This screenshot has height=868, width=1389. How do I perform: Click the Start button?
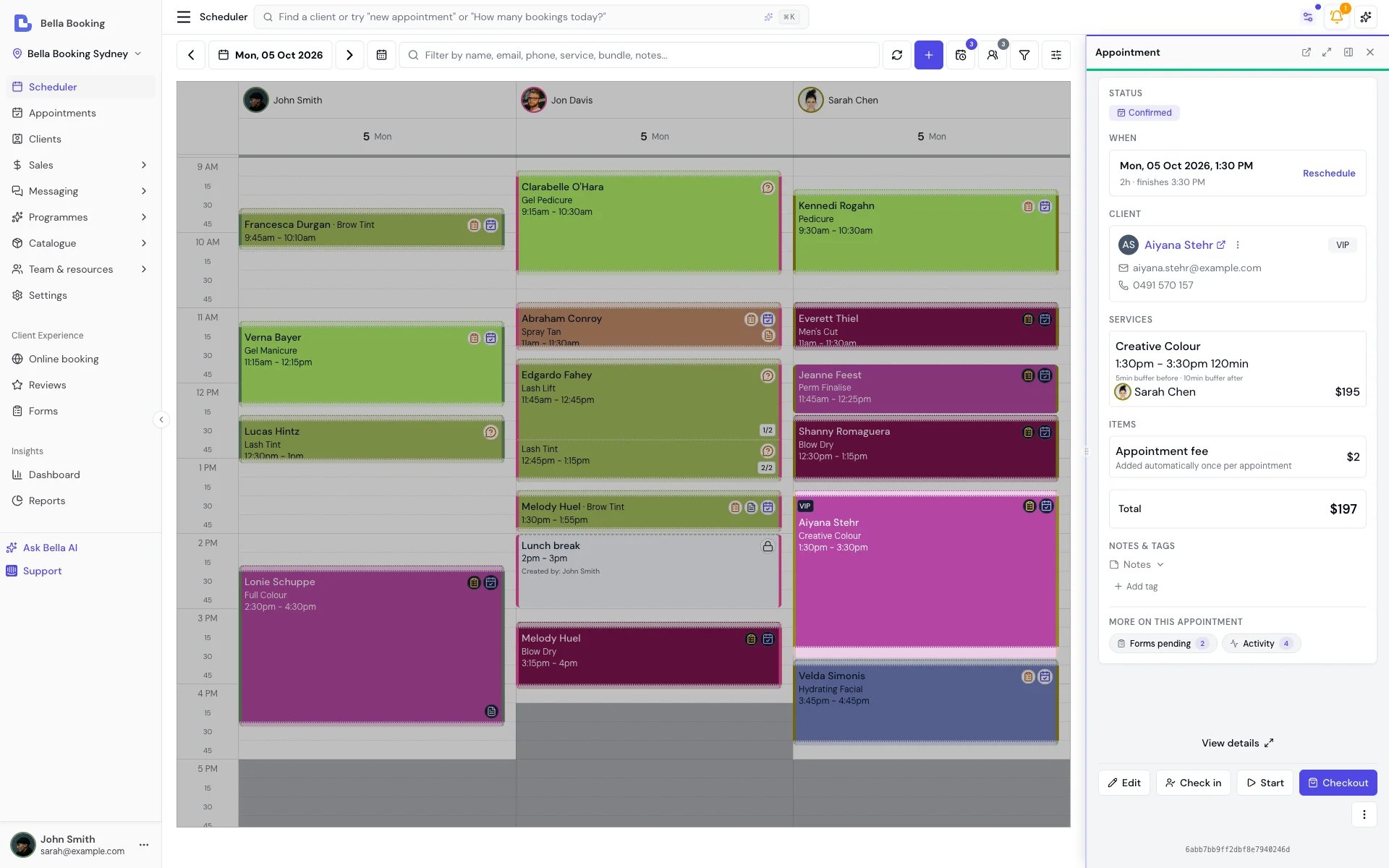click(1265, 783)
